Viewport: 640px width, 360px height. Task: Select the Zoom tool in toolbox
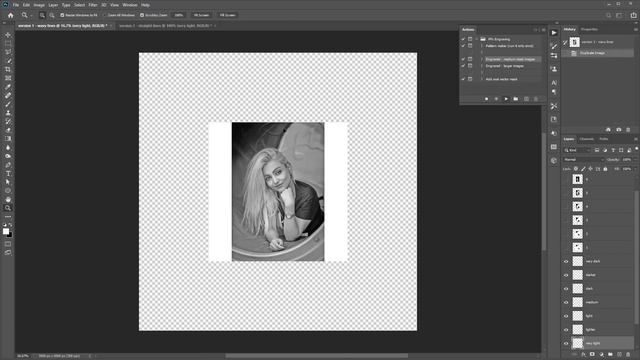coord(8,208)
